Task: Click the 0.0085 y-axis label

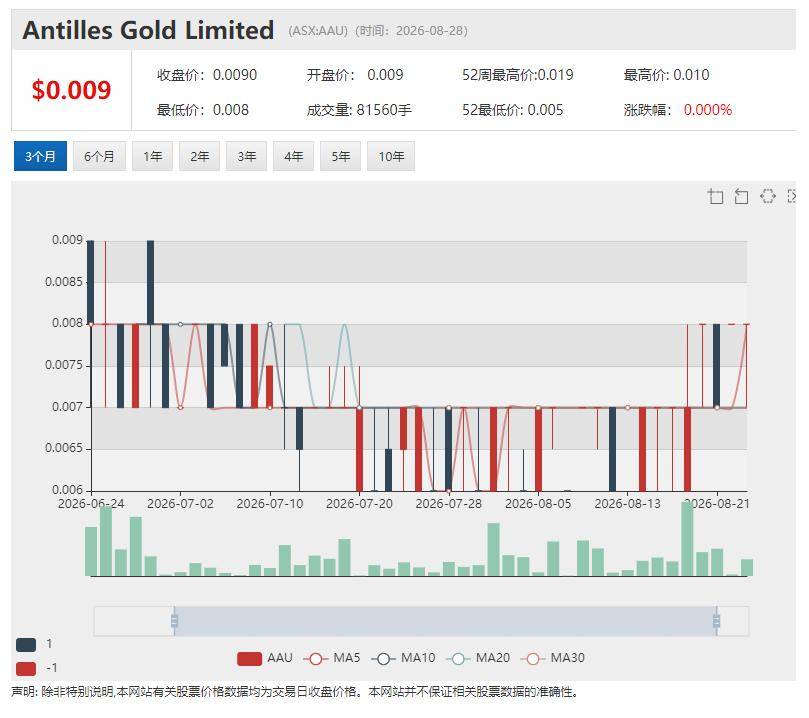Action: [64, 282]
